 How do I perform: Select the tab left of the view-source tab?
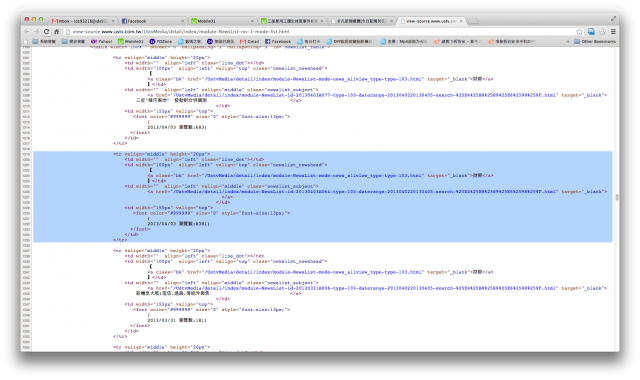pyautogui.click(x=362, y=21)
